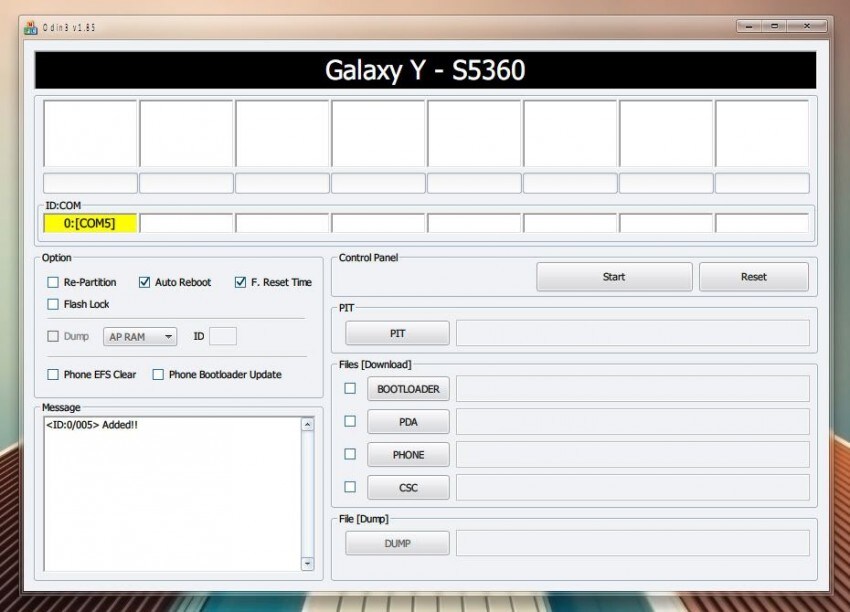Click the DUMP file button
Image resolution: width=850 pixels, height=612 pixels.
point(397,543)
